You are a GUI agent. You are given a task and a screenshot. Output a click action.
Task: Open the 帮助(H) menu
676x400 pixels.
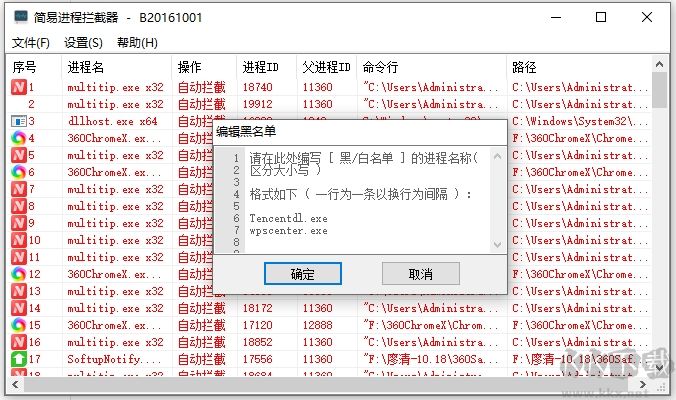click(137, 43)
